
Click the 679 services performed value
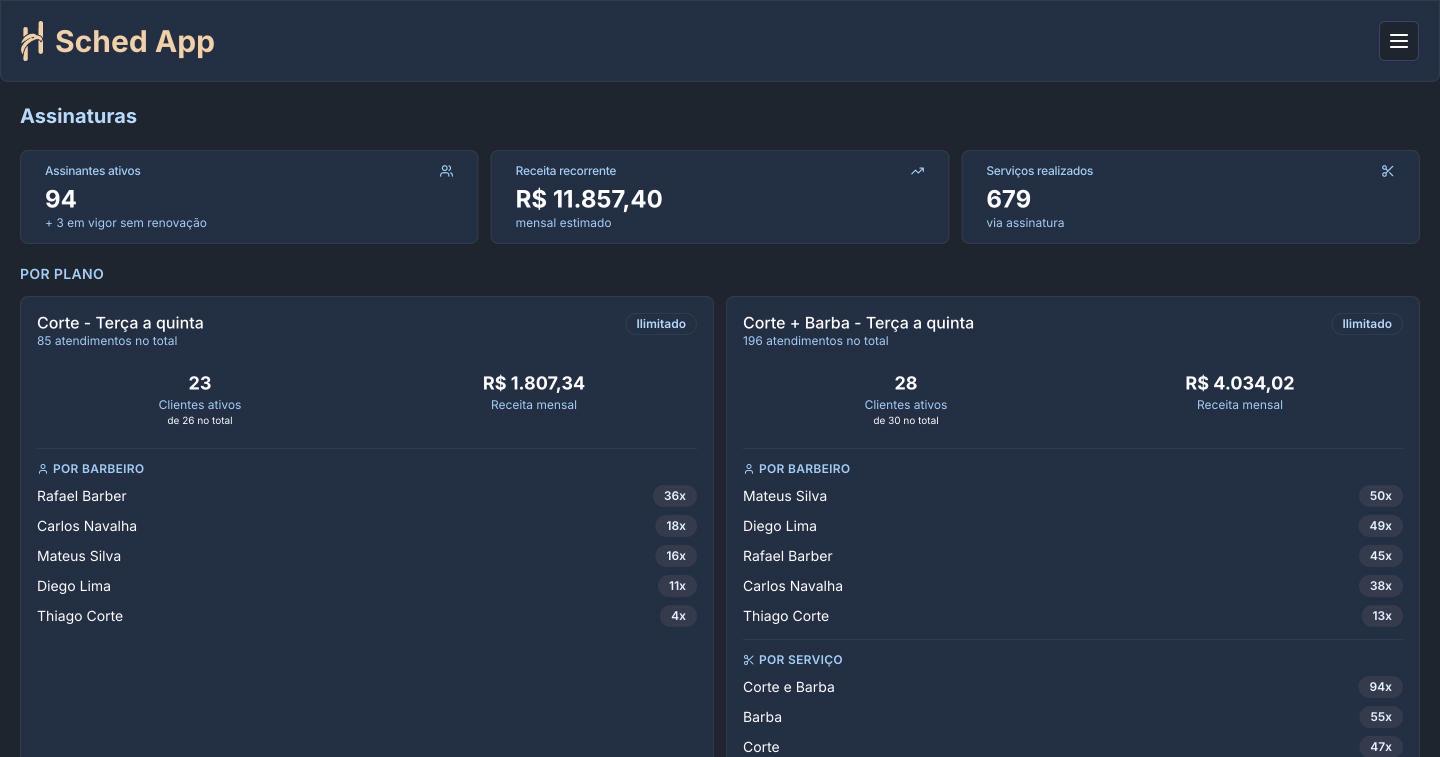[x=1008, y=199]
